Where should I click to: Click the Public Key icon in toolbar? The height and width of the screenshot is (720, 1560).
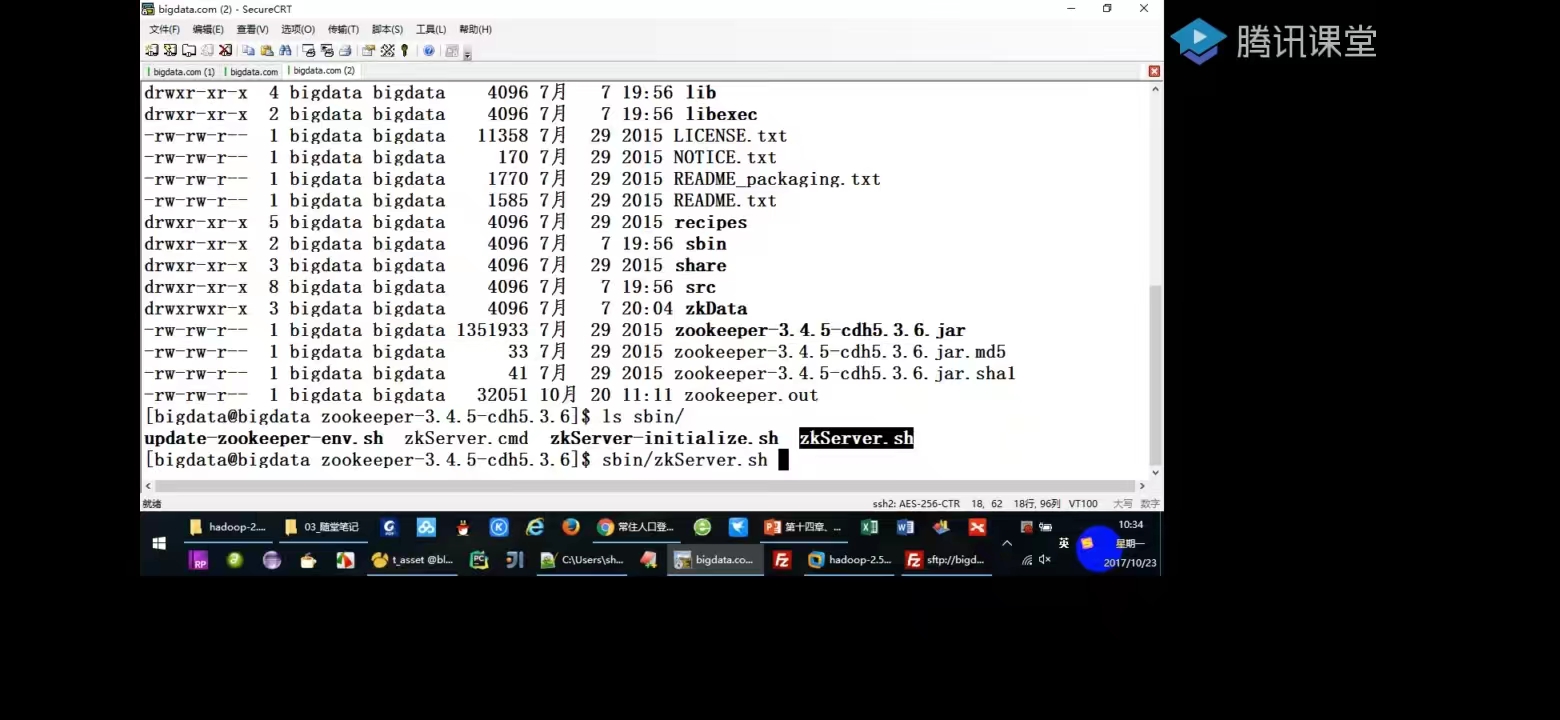tap(404, 50)
